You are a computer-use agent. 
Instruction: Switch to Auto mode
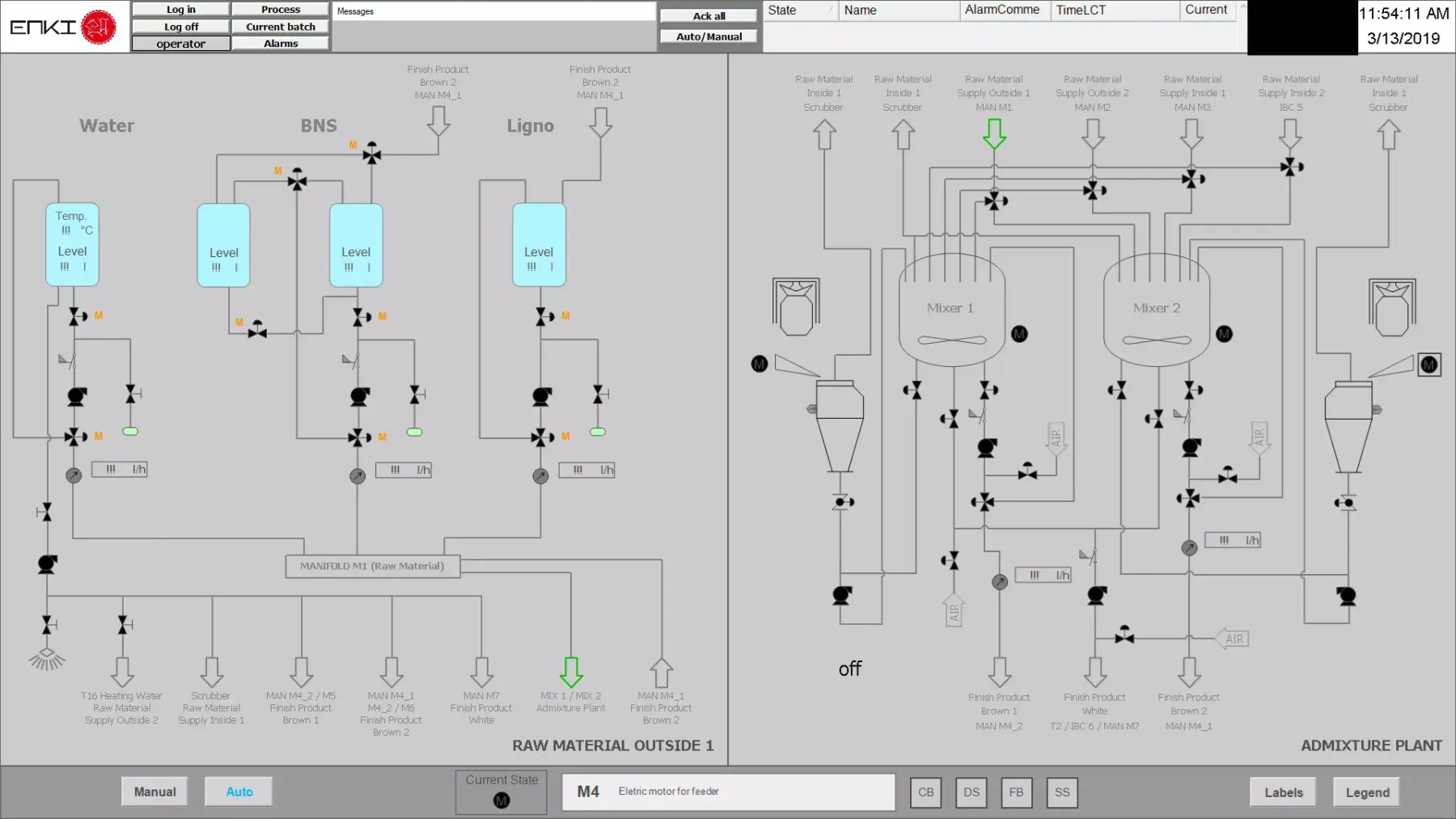[239, 792]
